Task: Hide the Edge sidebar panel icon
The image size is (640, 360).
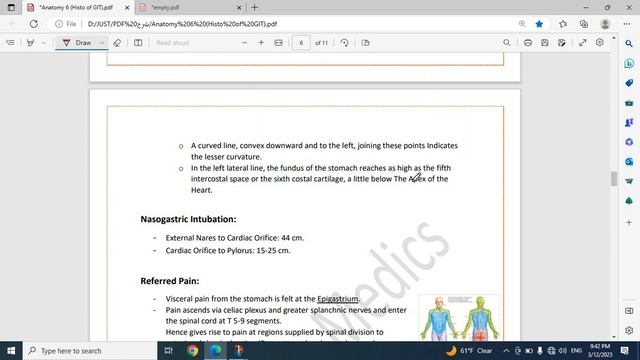Action: tap(629, 311)
